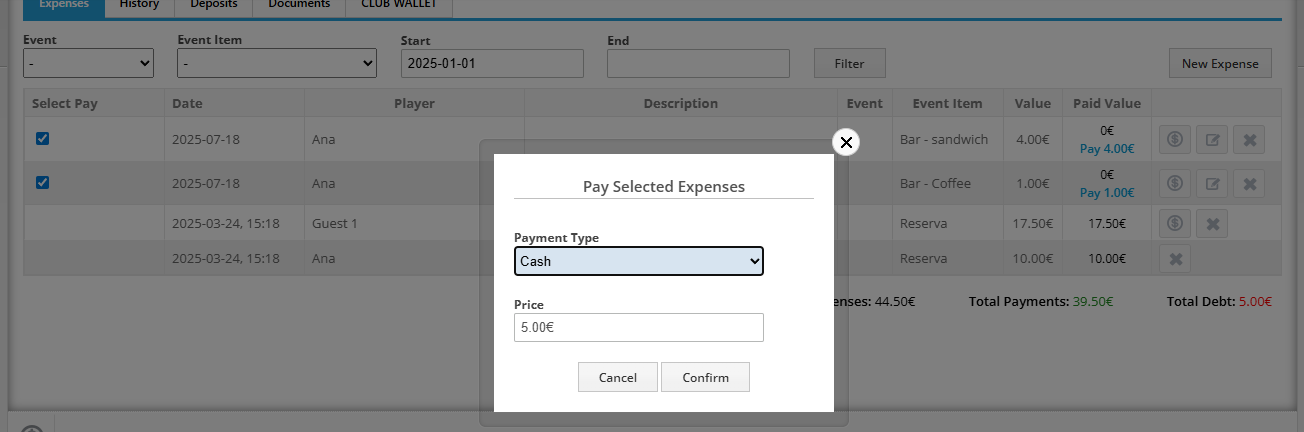Uncheck Select Pay for the sandwich expense
This screenshot has height=432, width=1304.
coord(42,139)
